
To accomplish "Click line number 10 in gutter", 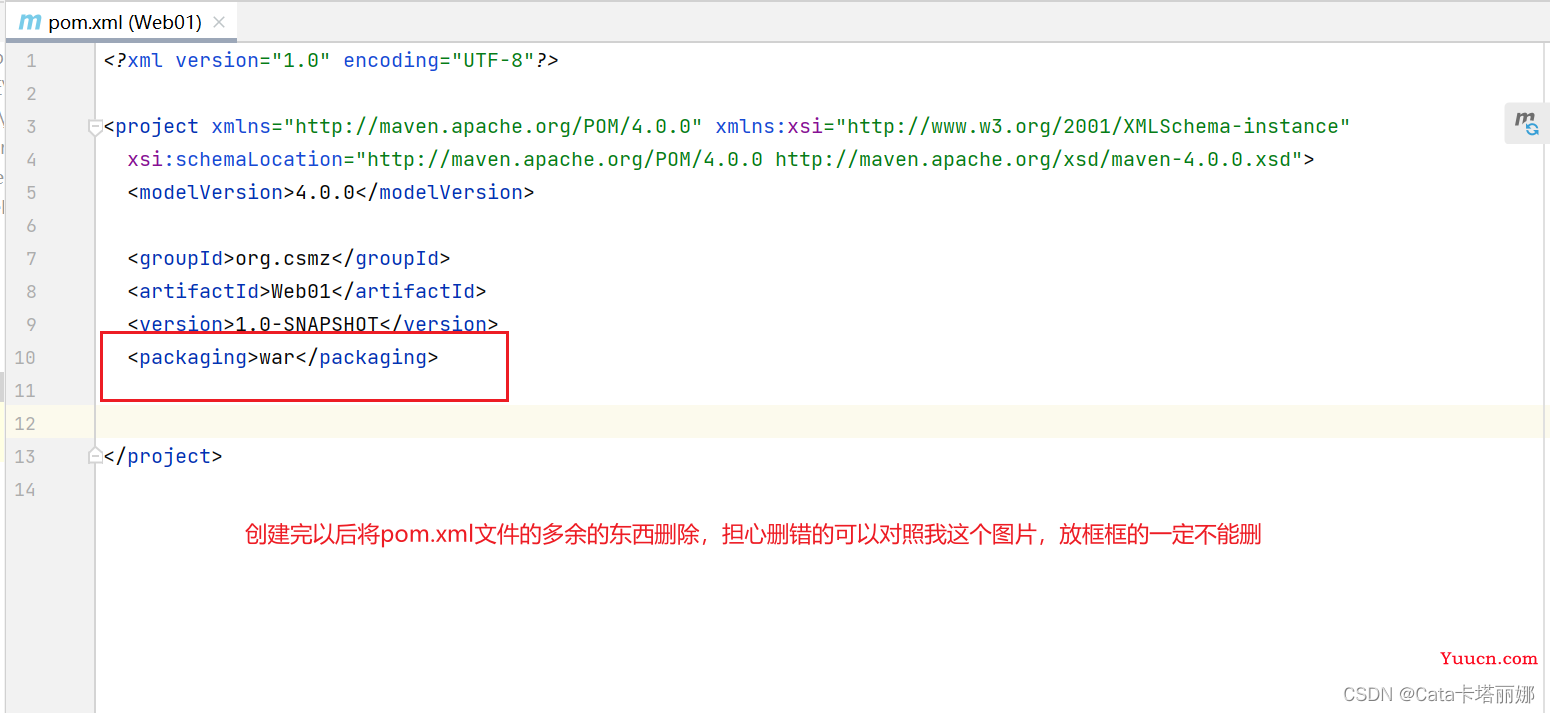I will [25, 358].
